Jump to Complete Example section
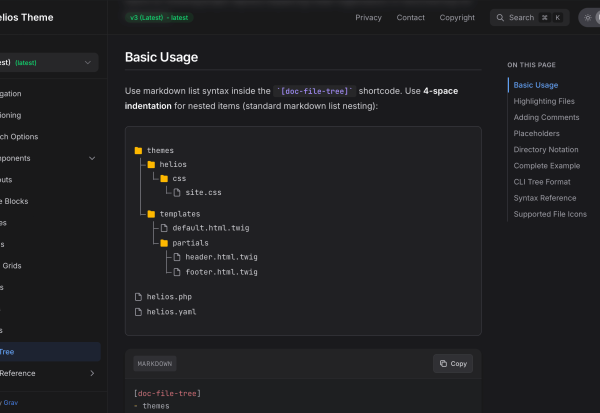Image resolution: width=600 pixels, height=413 pixels. (546, 165)
